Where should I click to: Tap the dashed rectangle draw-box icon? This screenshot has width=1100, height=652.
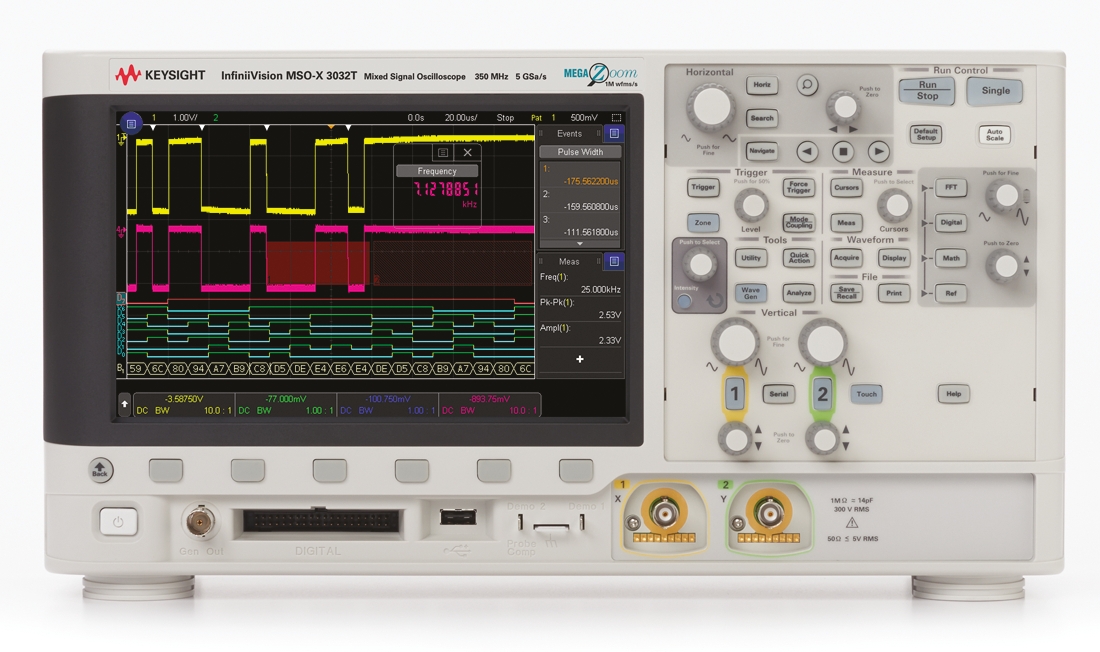[616, 117]
